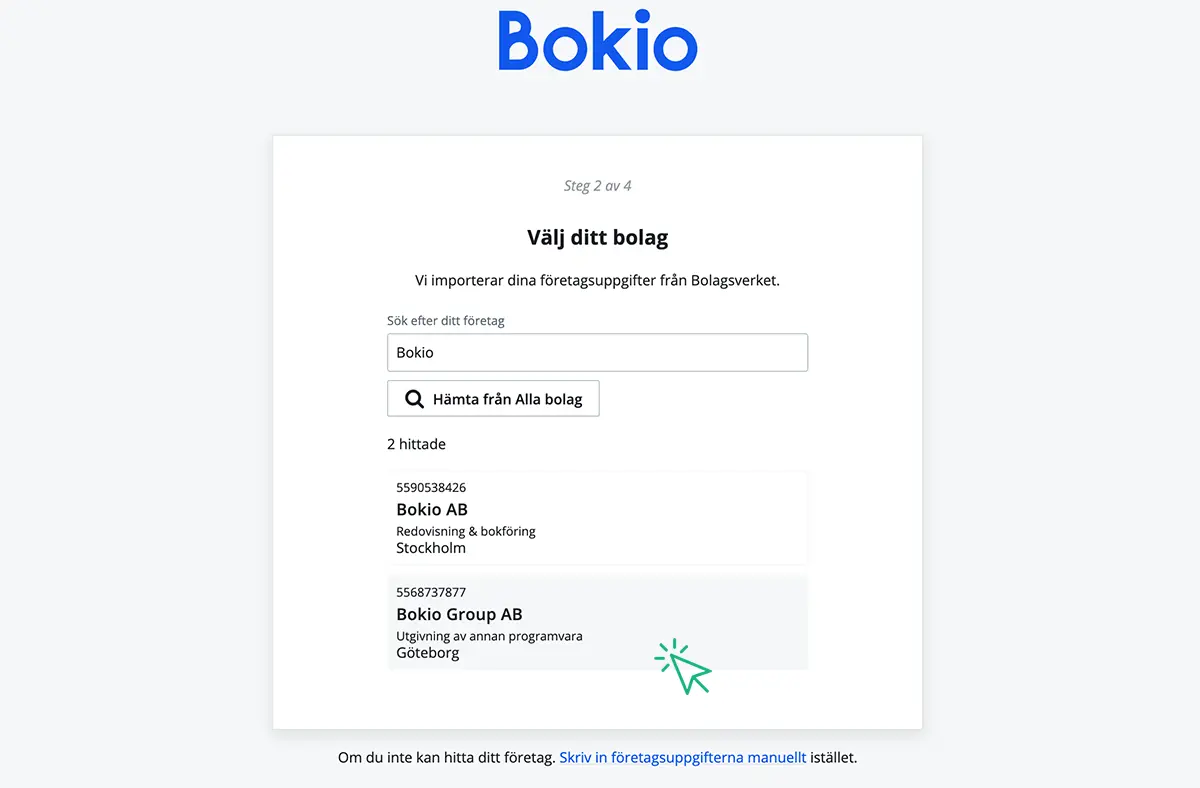The width and height of the screenshot is (1200, 788).
Task: Click organisation number 5568737877
Action: (431, 592)
